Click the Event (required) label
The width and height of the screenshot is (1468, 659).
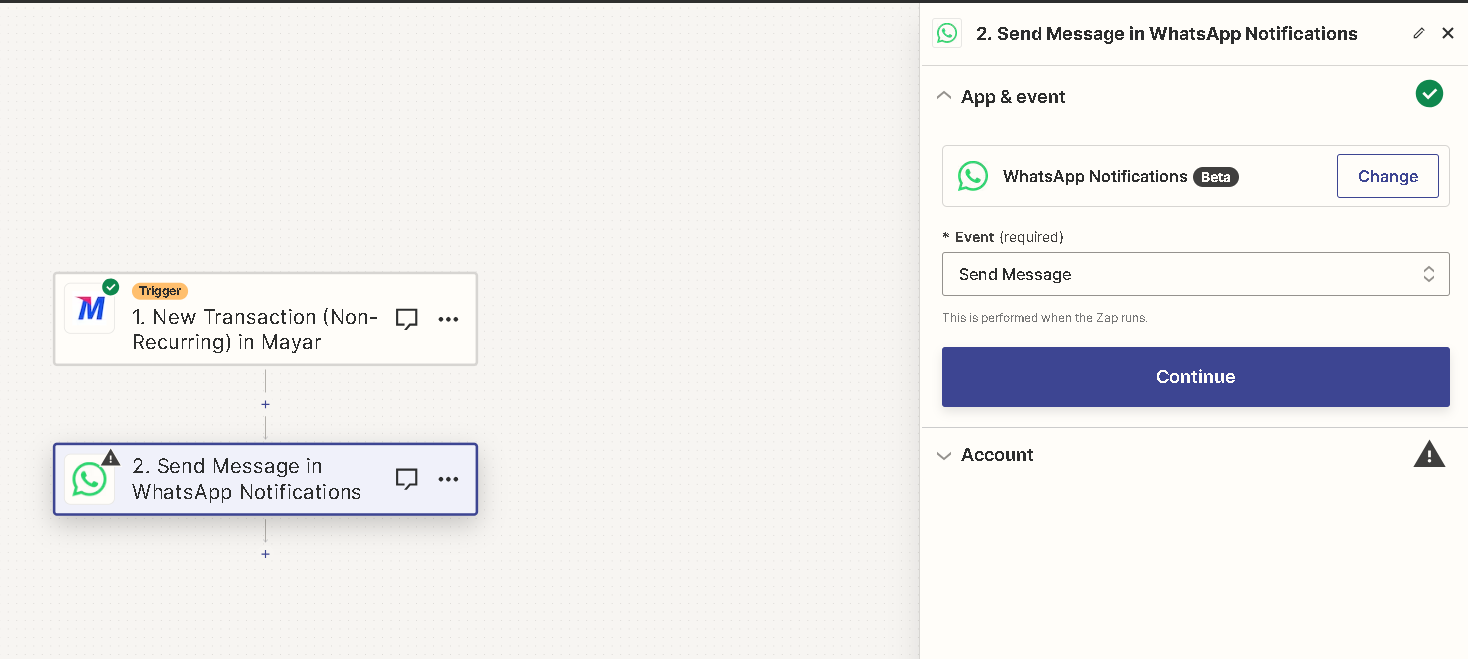[x=1003, y=237]
